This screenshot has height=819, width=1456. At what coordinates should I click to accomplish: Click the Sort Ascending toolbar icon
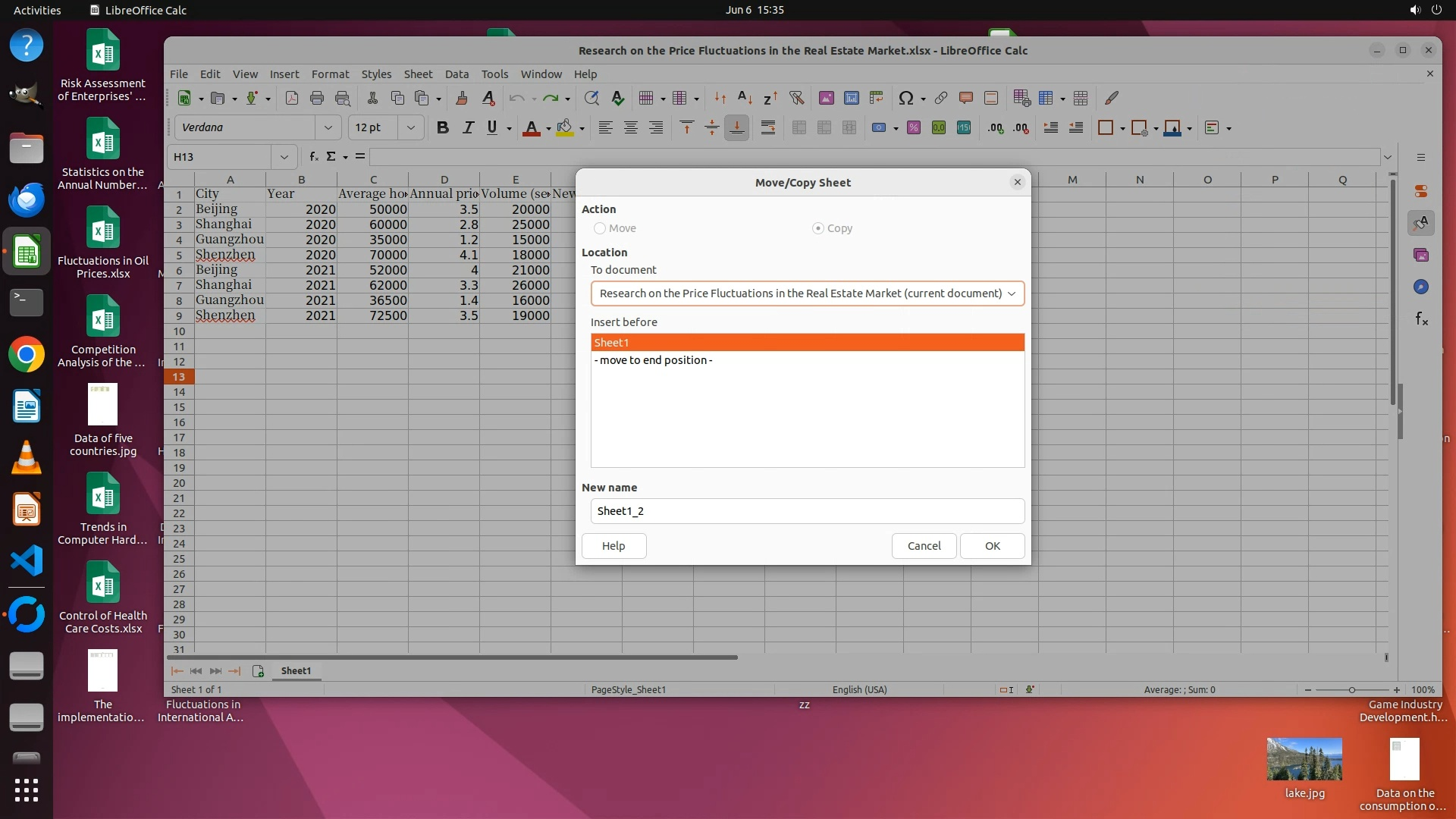click(745, 98)
